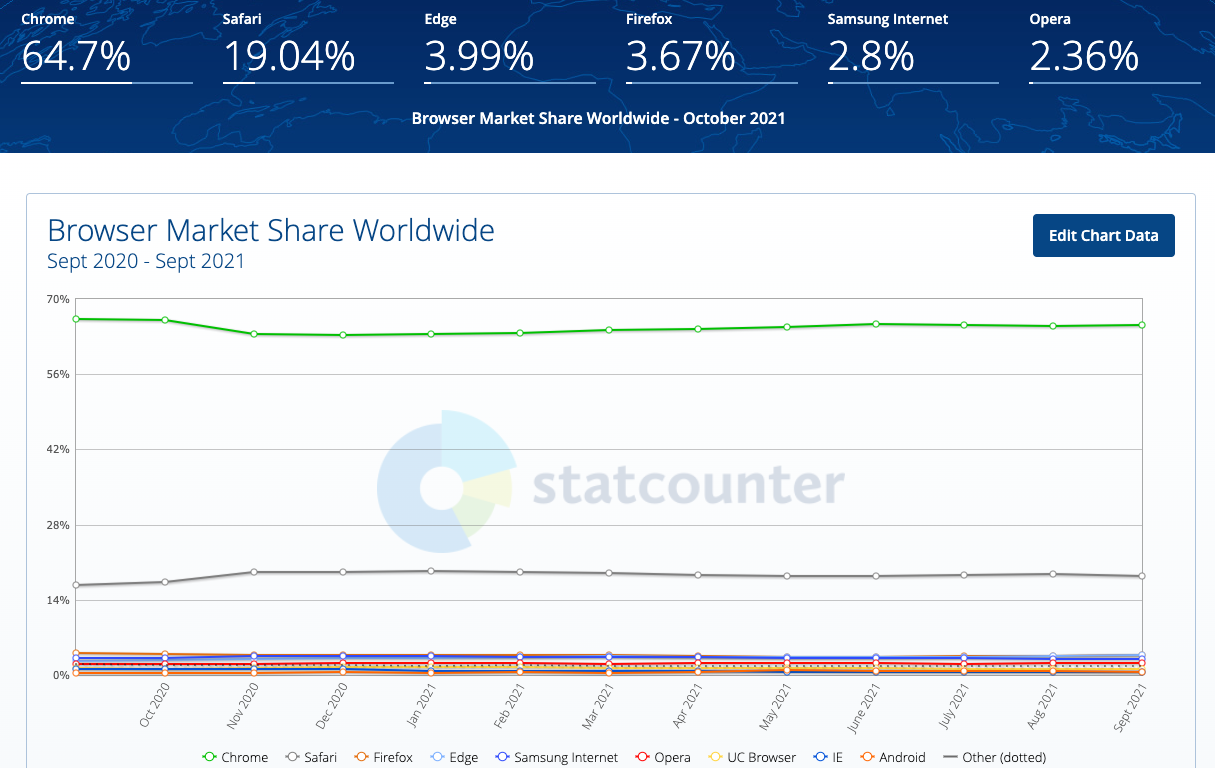
Task: Click the Browser Market Share Worldwide chart title
Action: click(x=271, y=231)
